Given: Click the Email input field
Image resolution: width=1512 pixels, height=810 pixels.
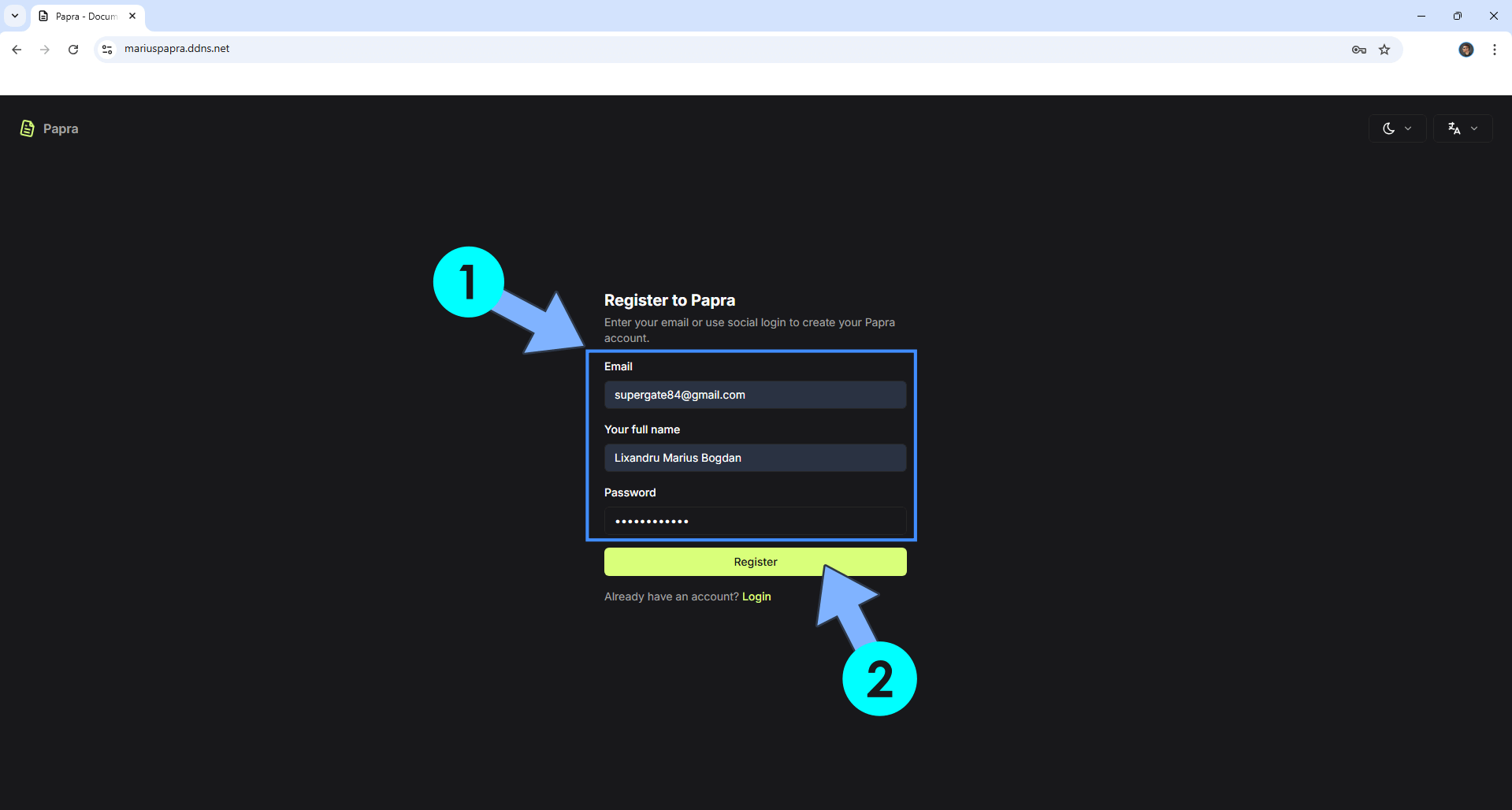Looking at the screenshot, I should (755, 395).
